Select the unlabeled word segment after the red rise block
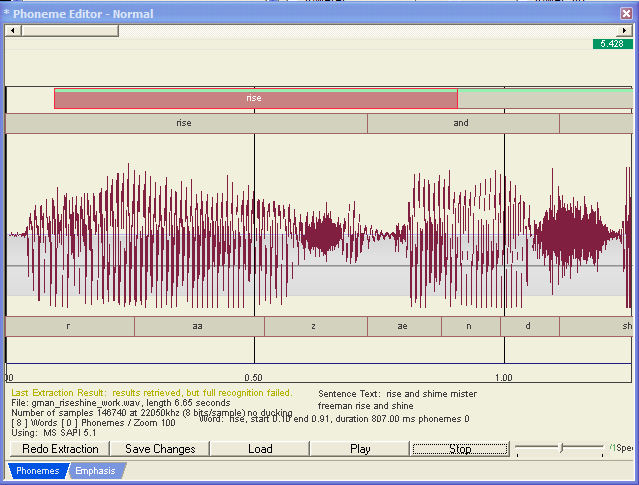The image size is (639, 485). coord(545,98)
